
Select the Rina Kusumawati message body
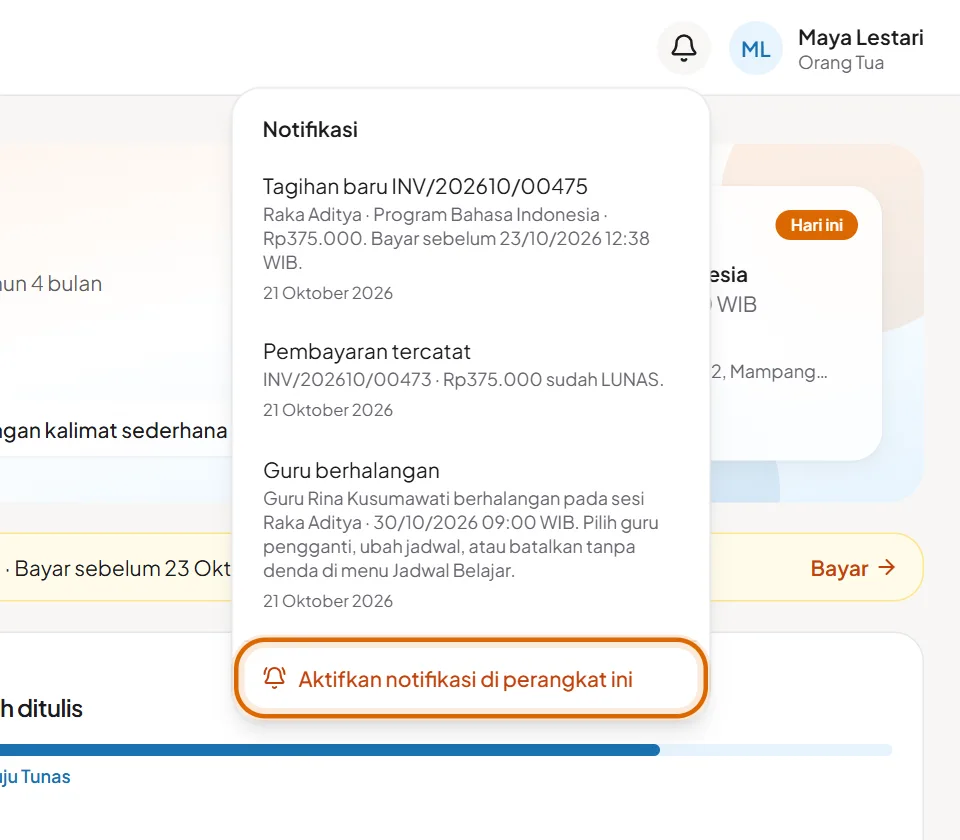coord(461,534)
